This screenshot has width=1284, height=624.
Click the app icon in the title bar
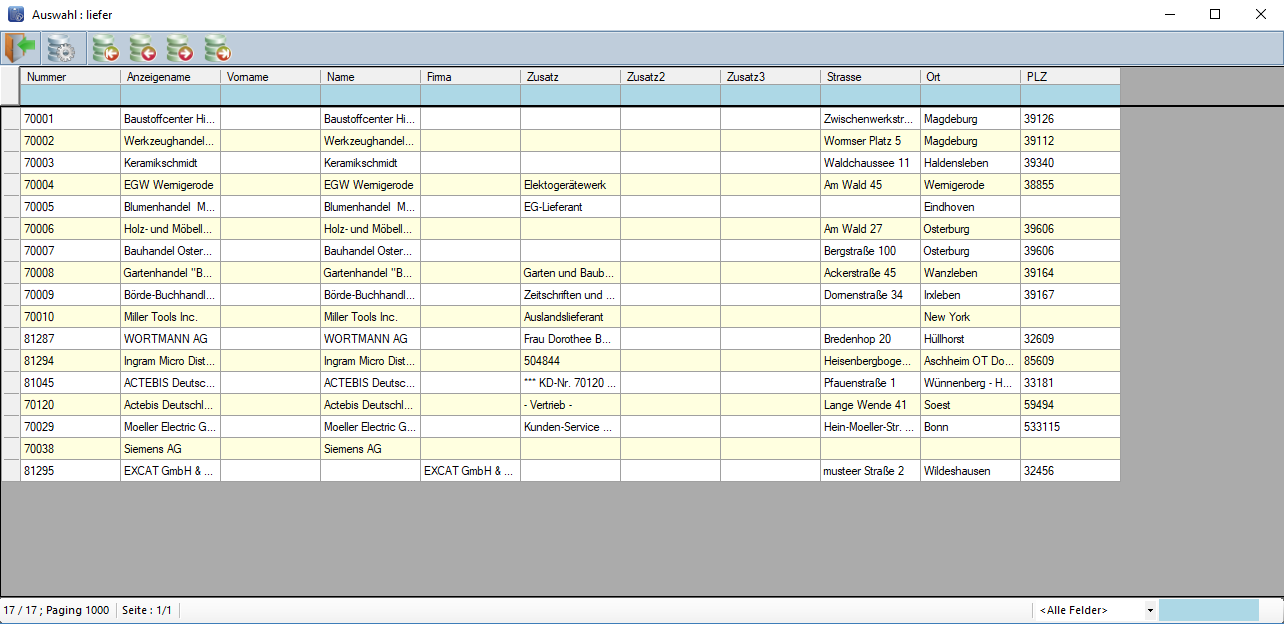tap(16, 15)
